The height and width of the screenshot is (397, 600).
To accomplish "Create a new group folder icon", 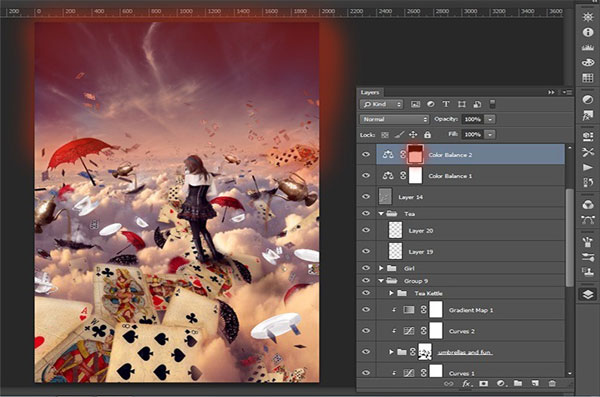I will pyautogui.click(x=518, y=384).
